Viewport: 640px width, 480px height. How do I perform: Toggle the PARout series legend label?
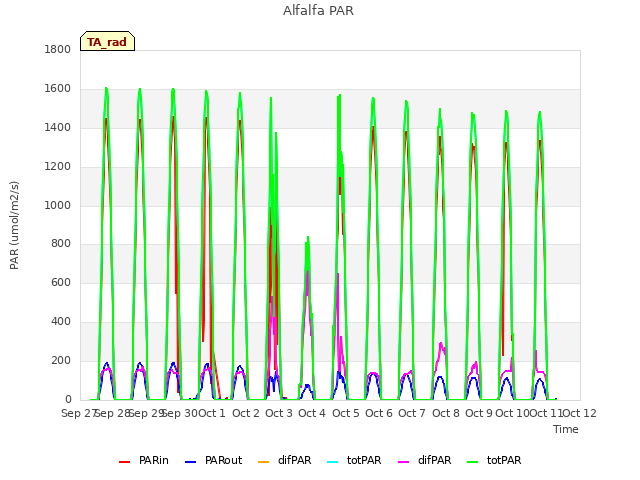pyautogui.click(x=223, y=460)
